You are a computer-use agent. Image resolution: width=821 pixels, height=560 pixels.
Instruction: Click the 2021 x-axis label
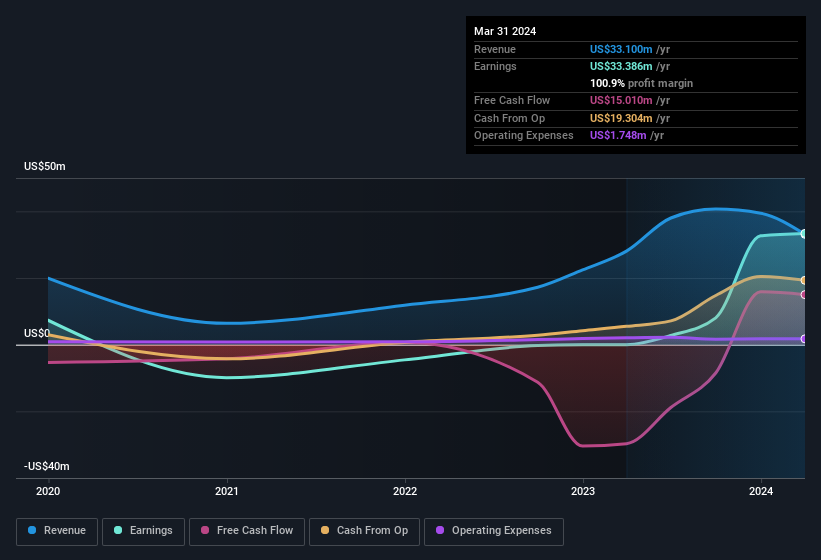227,491
